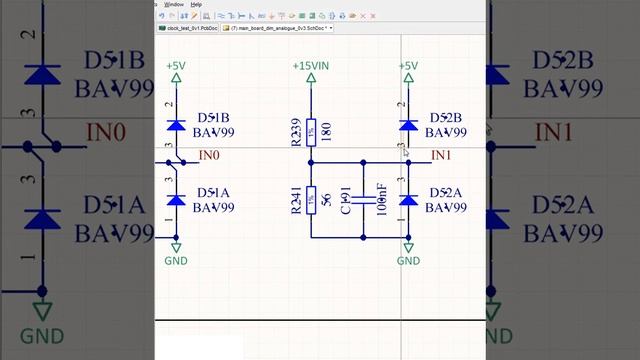Select the cross probe pencil icon
The width and height of the screenshot is (640, 360).
[194, 16]
